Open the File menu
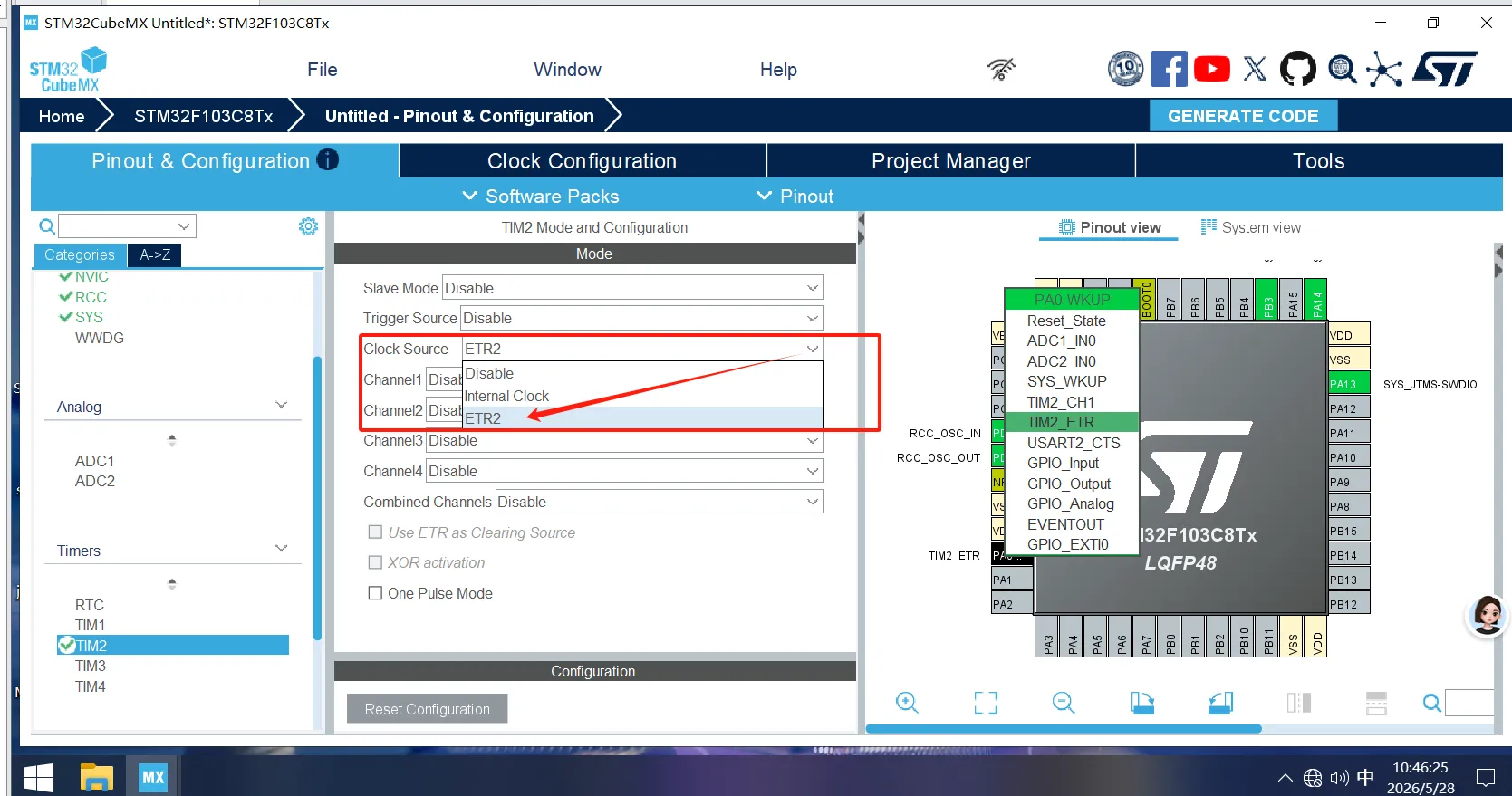 (323, 70)
